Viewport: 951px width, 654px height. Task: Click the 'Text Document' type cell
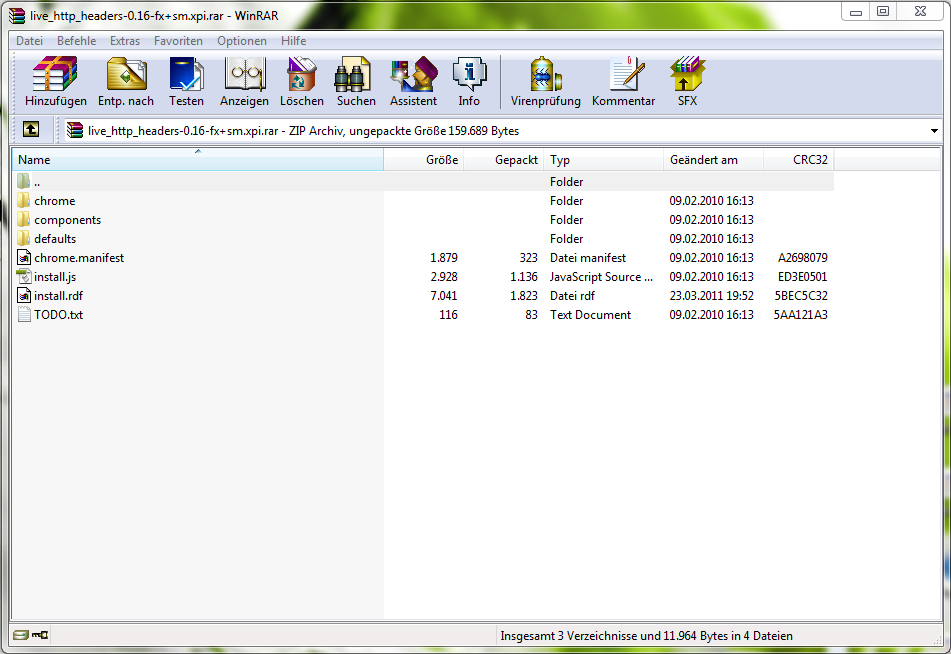coord(590,314)
